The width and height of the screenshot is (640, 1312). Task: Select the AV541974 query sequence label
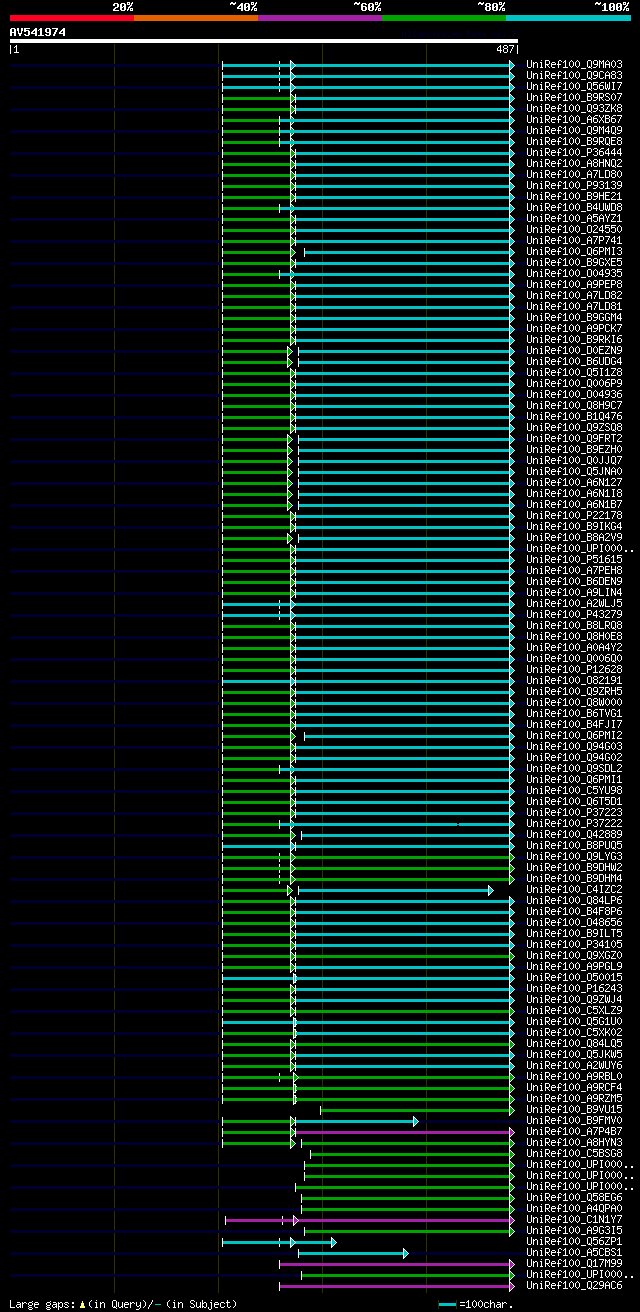pos(38,32)
